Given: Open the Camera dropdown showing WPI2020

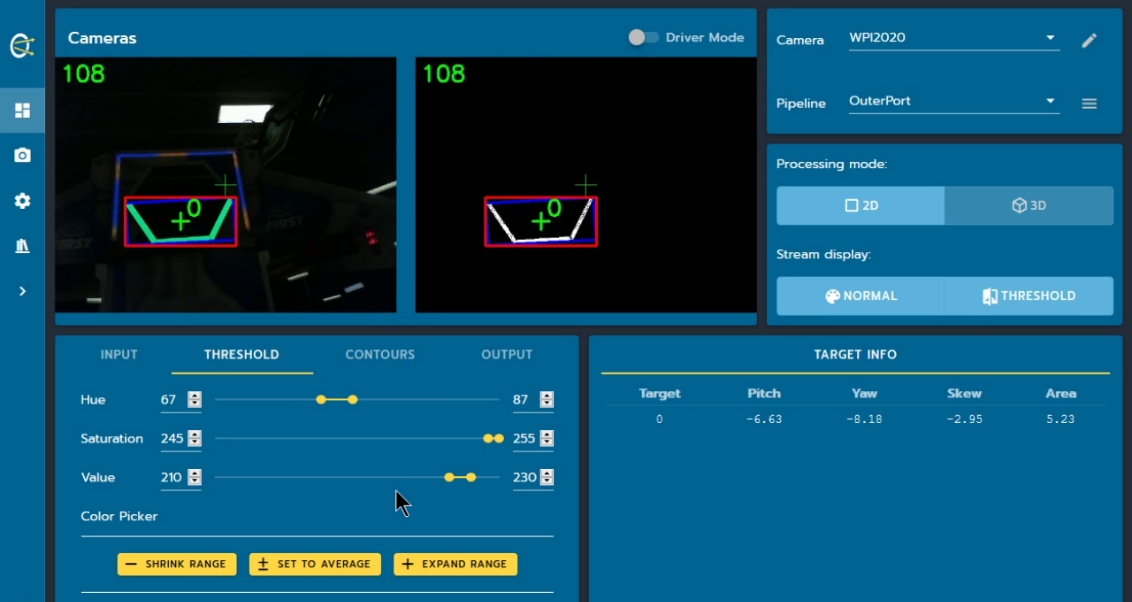Looking at the screenshot, I should (954, 38).
